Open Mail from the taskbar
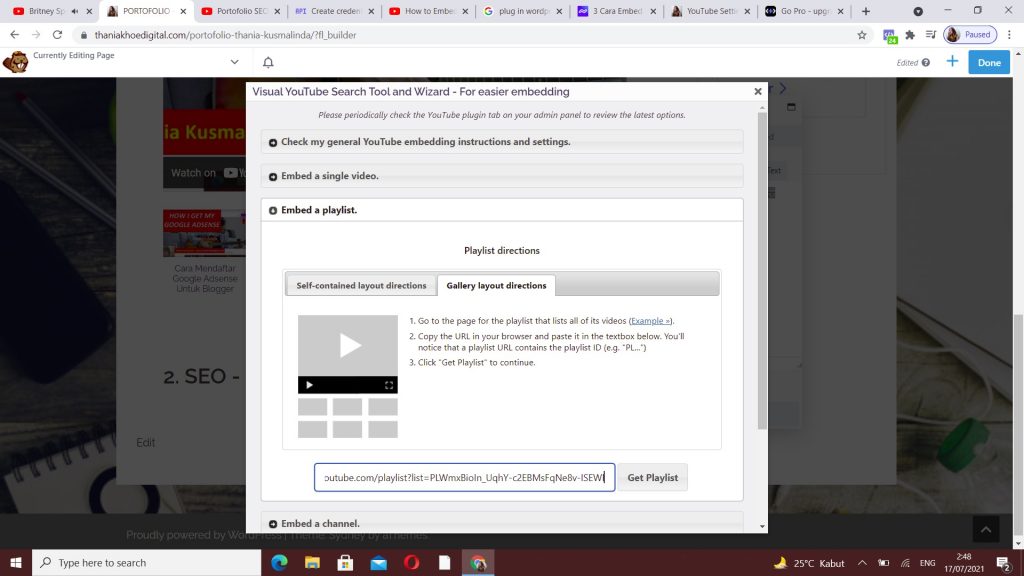 pyautogui.click(x=378, y=562)
